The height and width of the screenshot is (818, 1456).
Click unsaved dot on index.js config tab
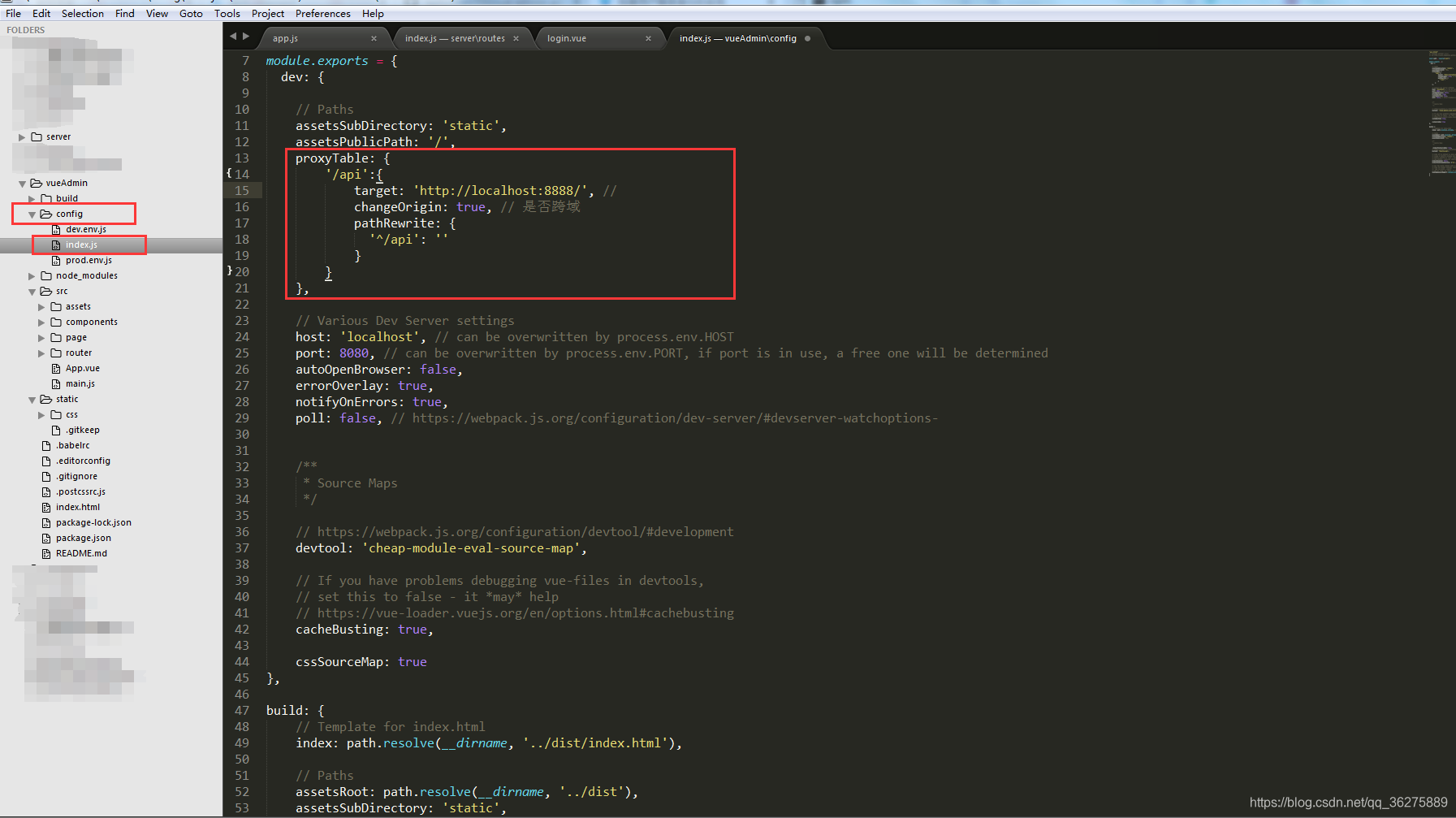click(807, 38)
